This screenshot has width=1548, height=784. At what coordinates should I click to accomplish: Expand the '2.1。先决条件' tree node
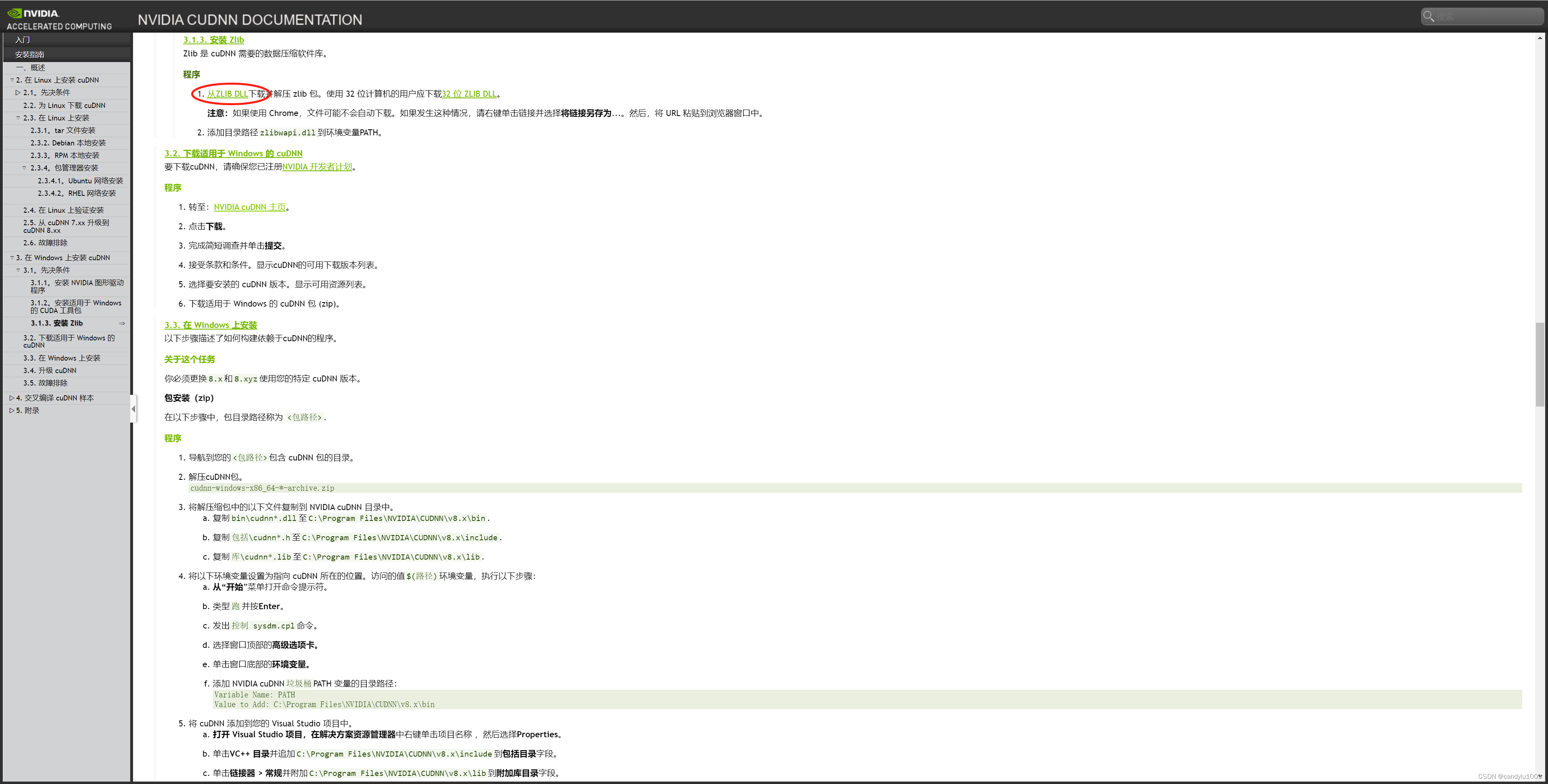[18, 93]
